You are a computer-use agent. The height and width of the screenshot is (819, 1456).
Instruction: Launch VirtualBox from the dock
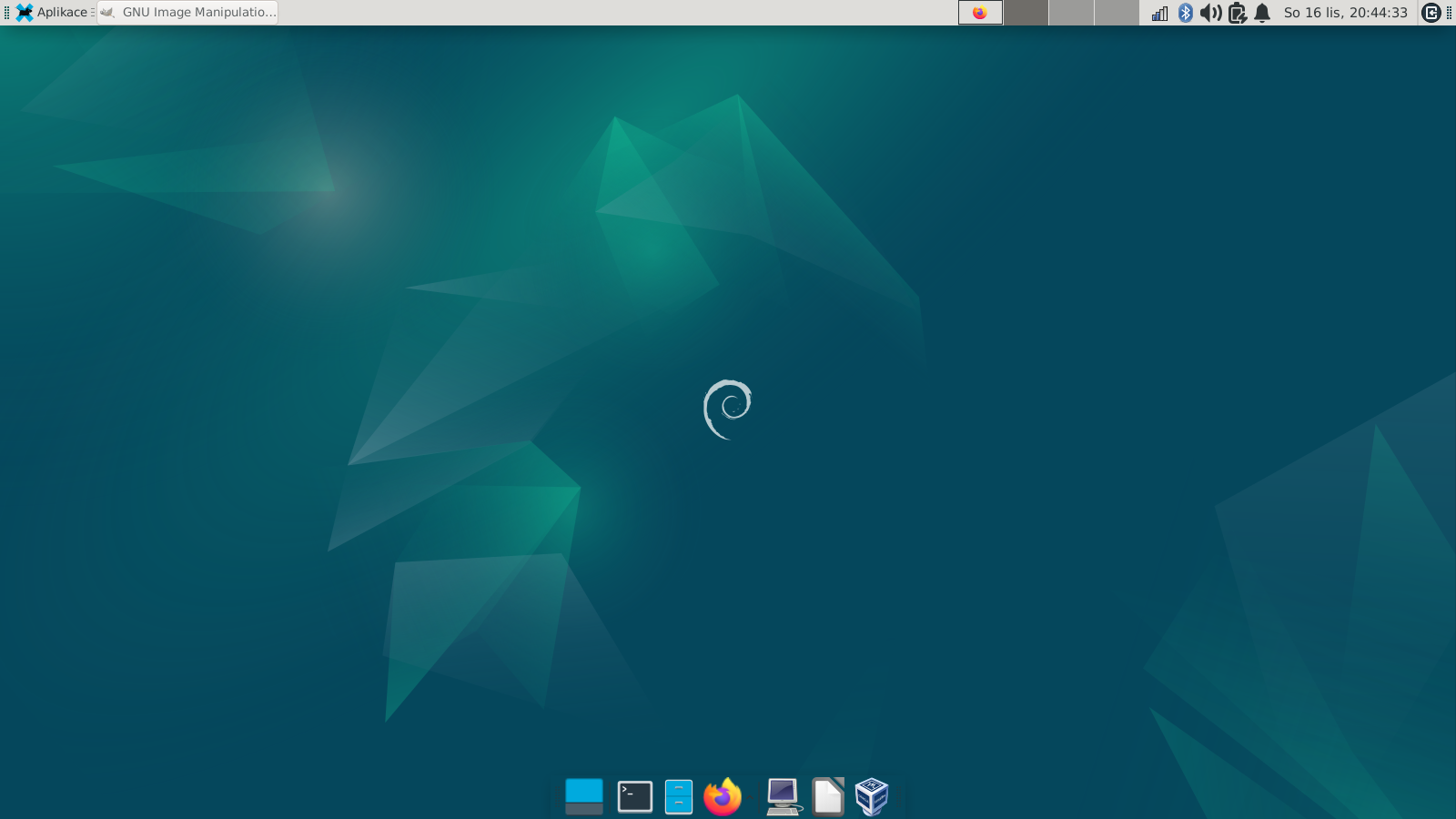coord(872,796)
